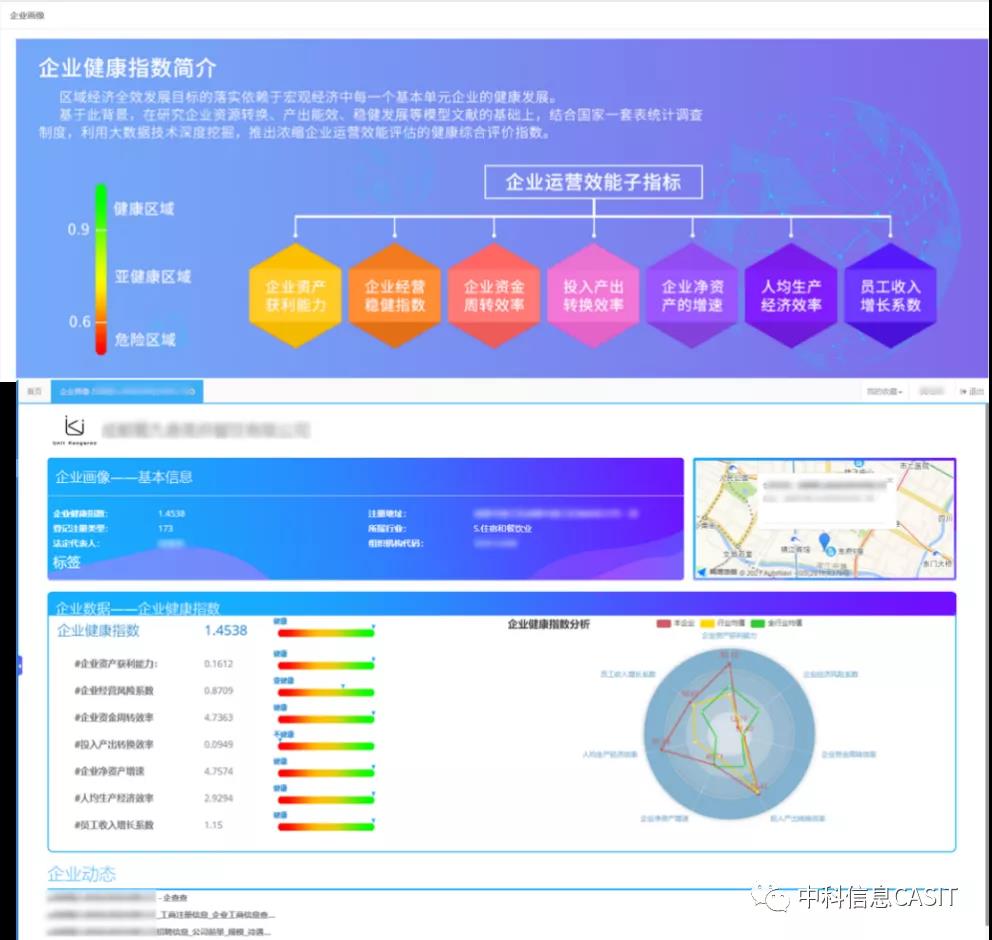
Task: Close the 企业画像 tab with its x icon
Action: pyautogui.click(x=192, y=392)
